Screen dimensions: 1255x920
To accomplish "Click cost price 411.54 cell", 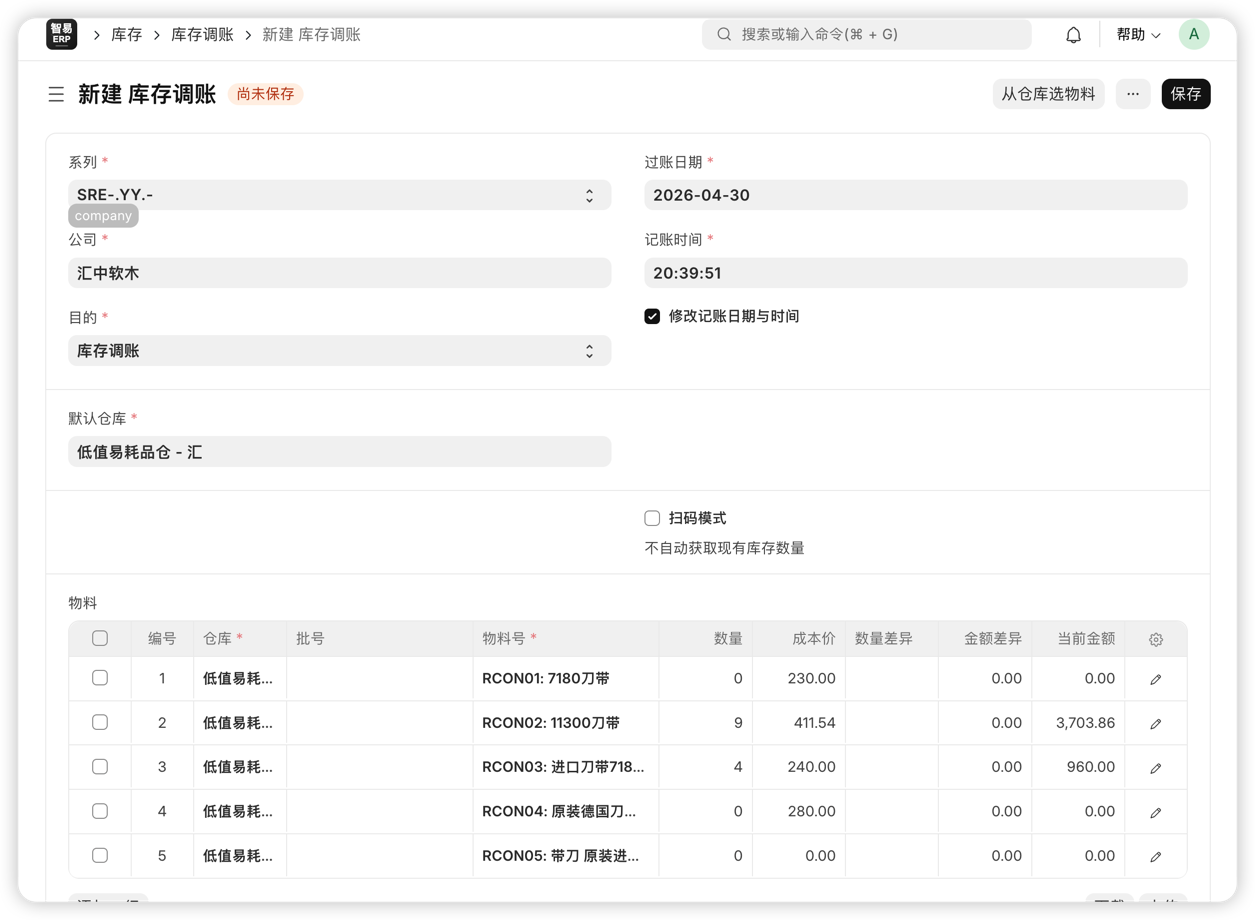I will click(798, 722).
